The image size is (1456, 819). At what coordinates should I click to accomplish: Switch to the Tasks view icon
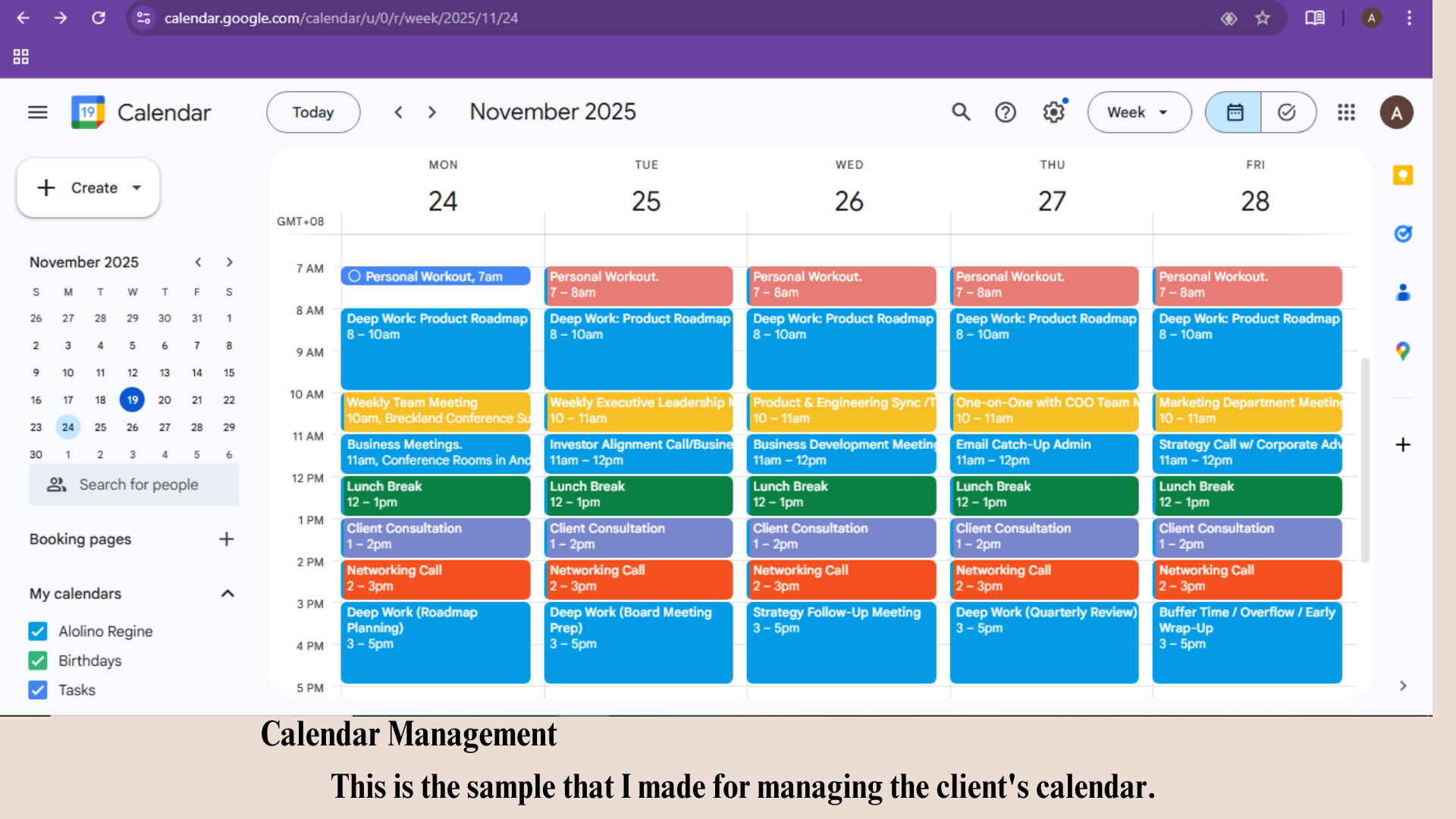tap(1287, 112)
